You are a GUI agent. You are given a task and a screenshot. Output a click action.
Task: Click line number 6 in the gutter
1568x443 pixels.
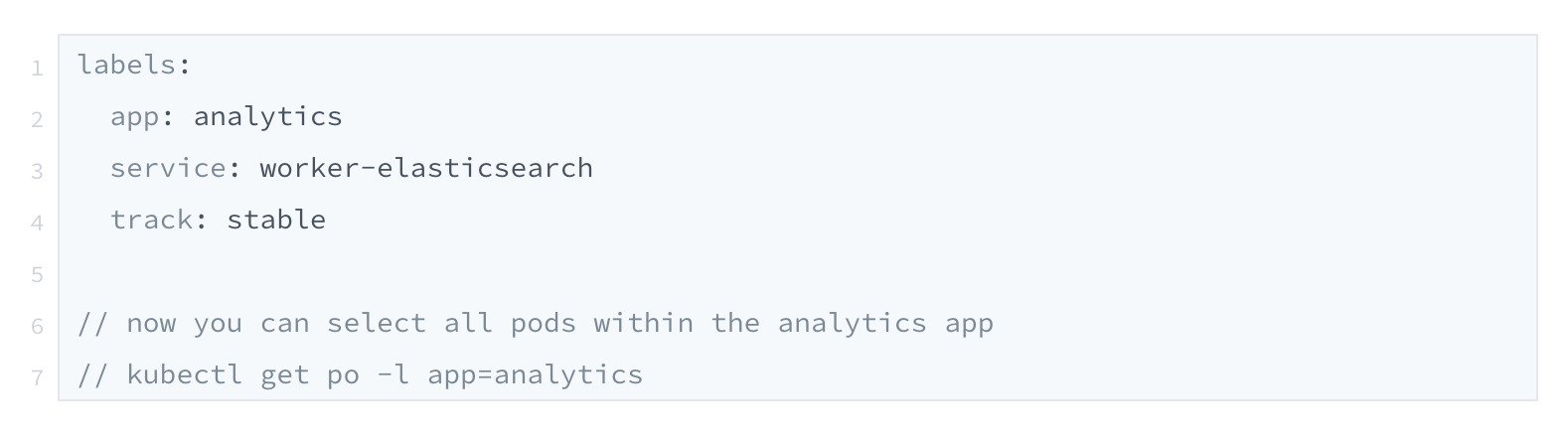(x=37, y=326)
